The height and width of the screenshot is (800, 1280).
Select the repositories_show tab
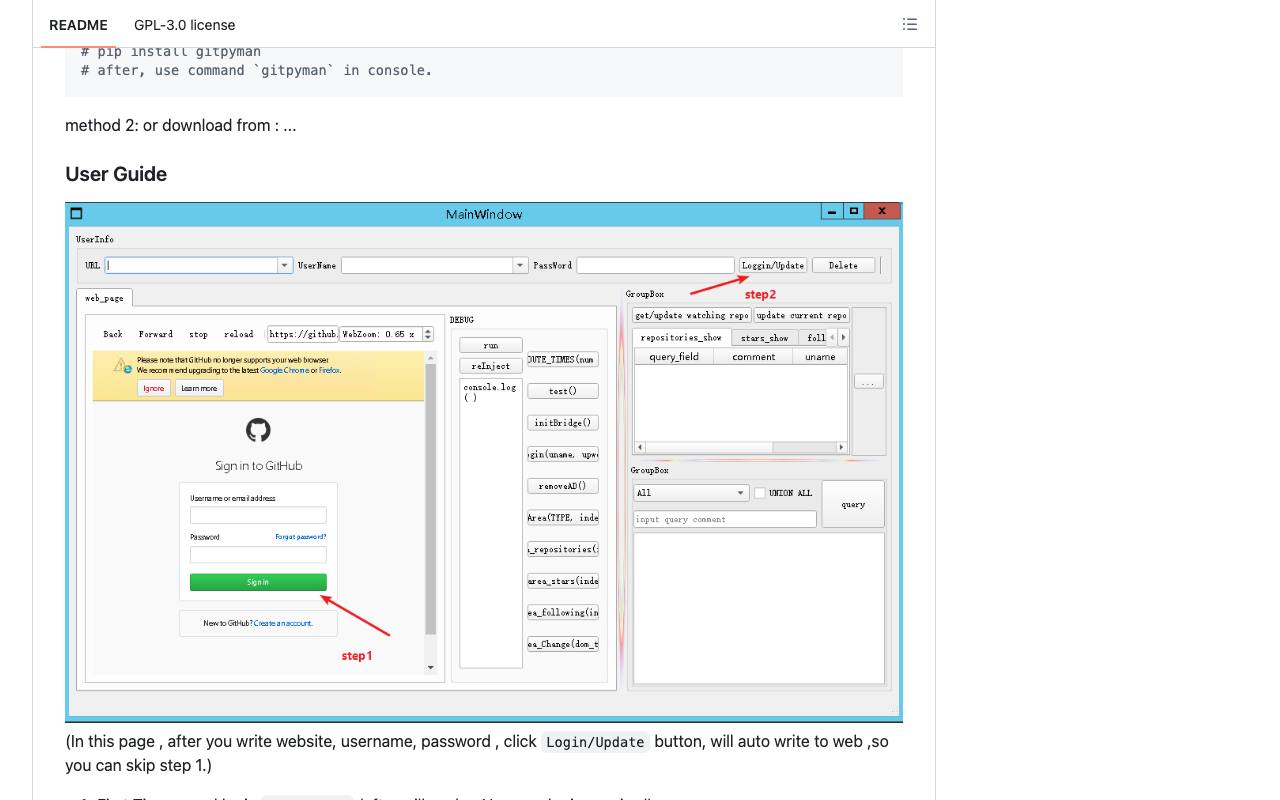(681, 337)
